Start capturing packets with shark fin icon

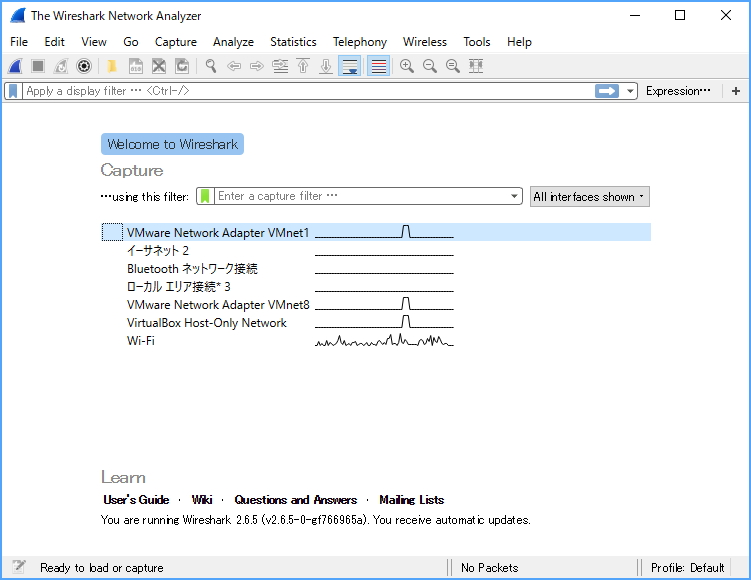[x=15, y=66]
